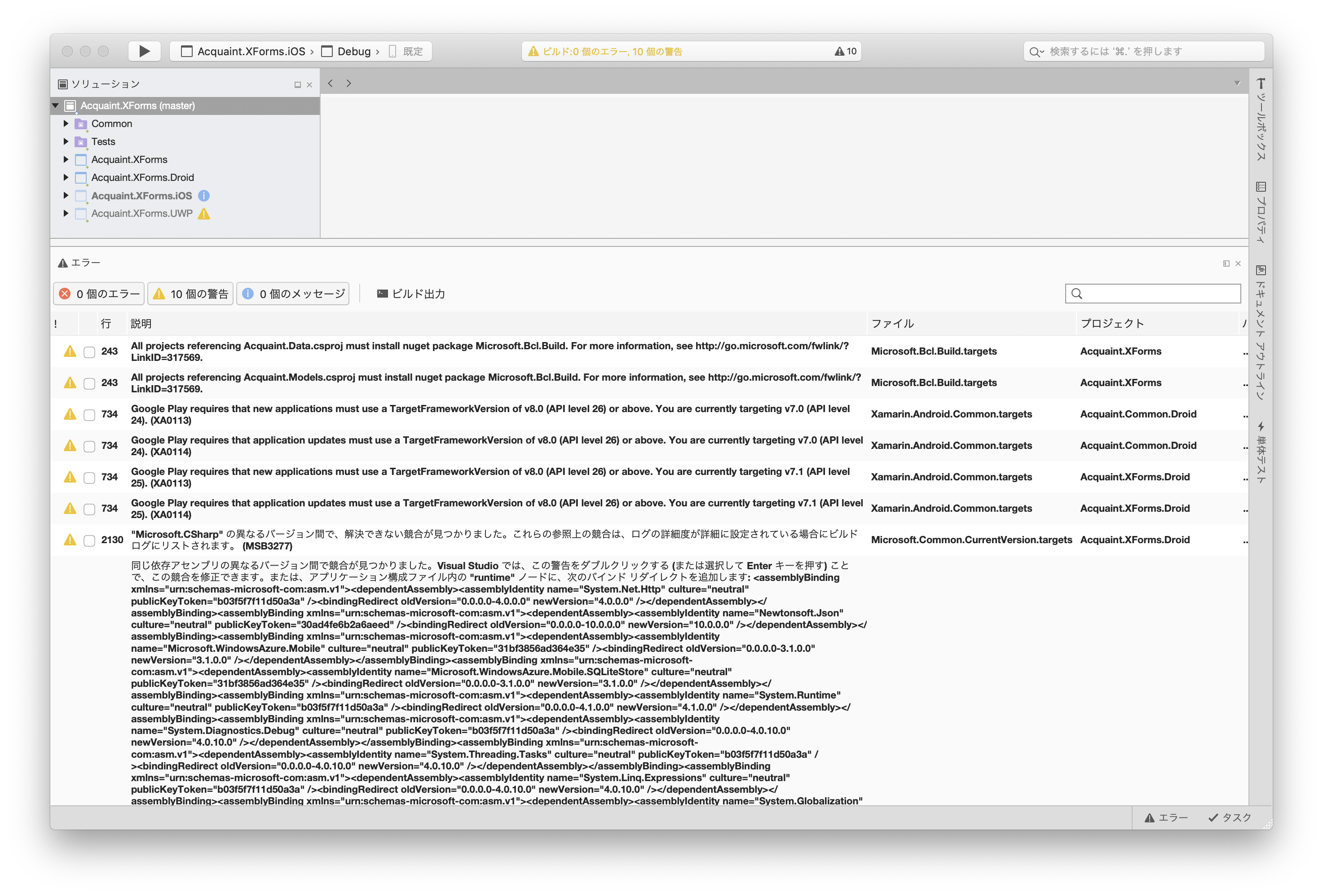
Task: Check the MSB3277 Microsoft.CSharp warning checkbox
Action: coord(89,540)
